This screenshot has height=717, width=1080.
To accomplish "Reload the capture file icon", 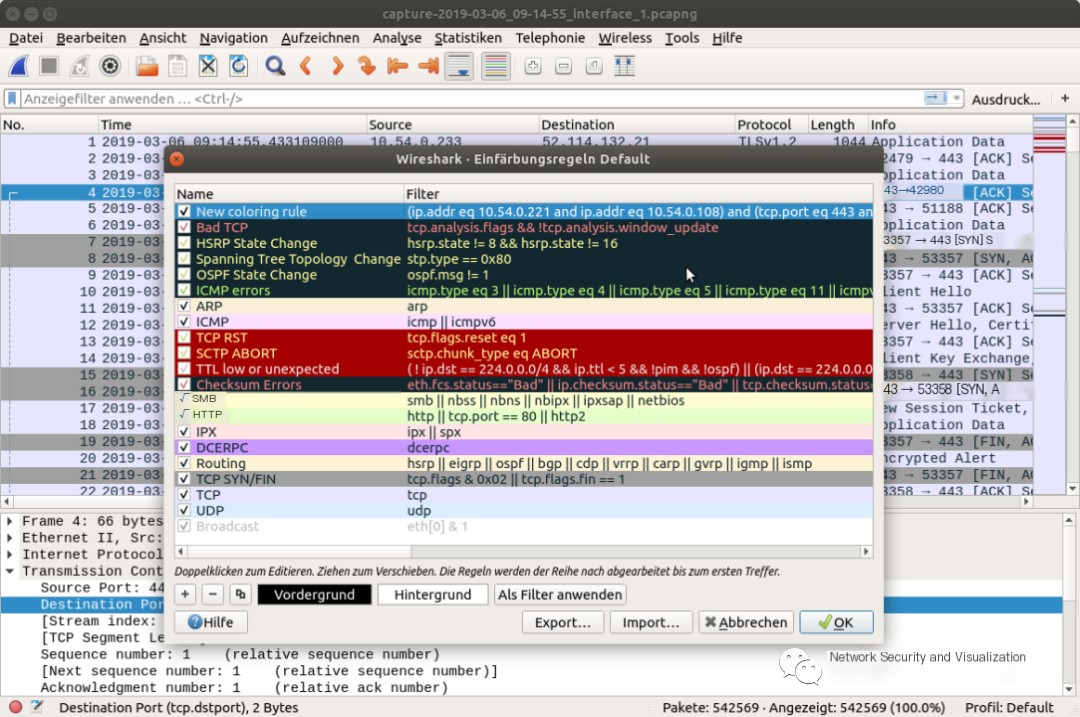I will click(238, 66).
